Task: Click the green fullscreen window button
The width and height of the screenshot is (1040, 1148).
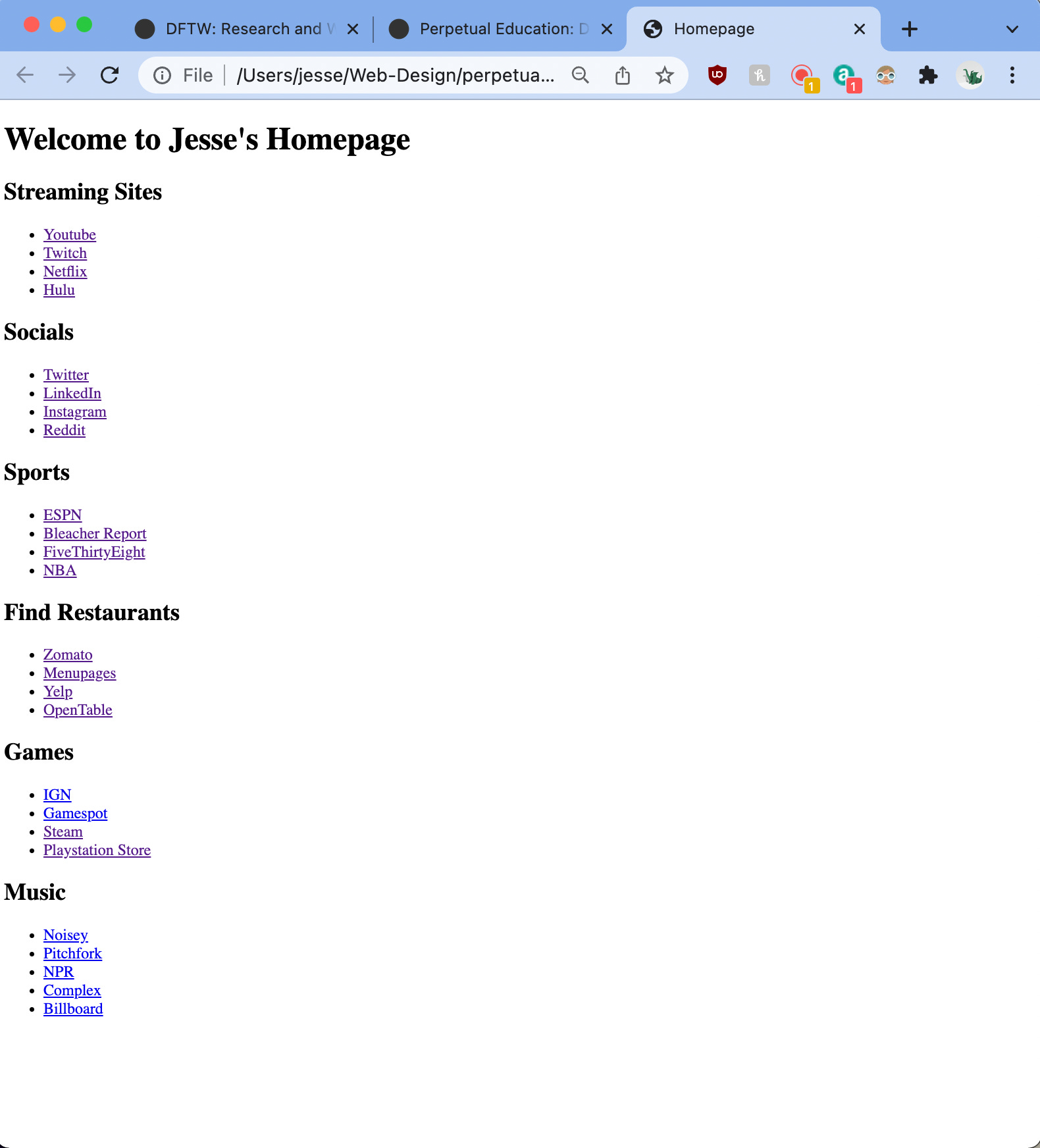Action: pos(84,24)
